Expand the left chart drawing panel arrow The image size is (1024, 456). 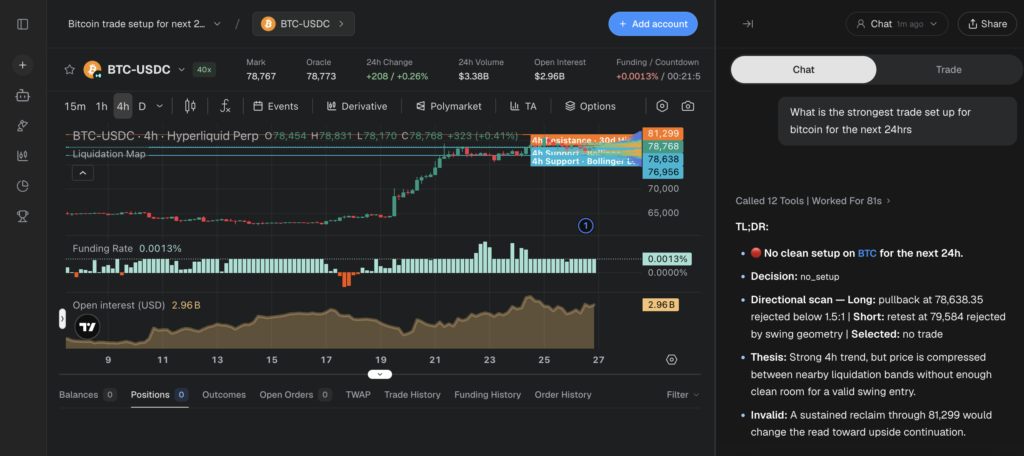pos(63,319)
